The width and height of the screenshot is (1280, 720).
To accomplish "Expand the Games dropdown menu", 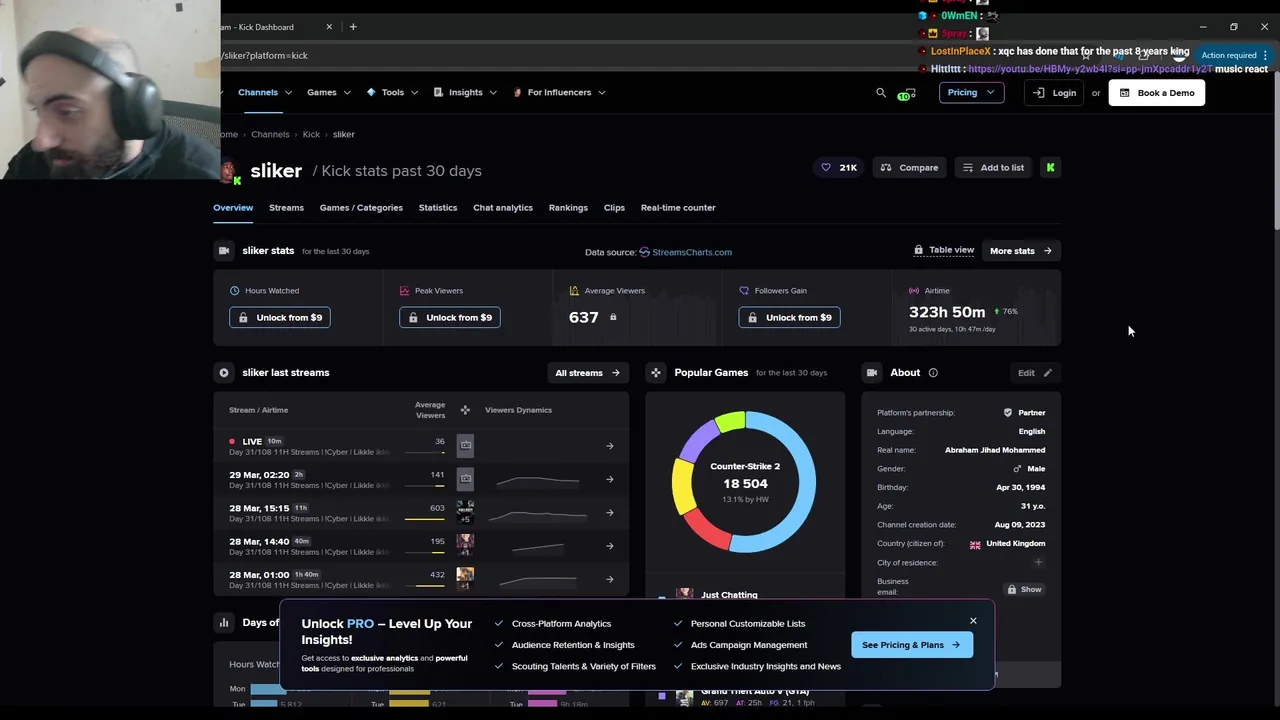I will [329, 93].
